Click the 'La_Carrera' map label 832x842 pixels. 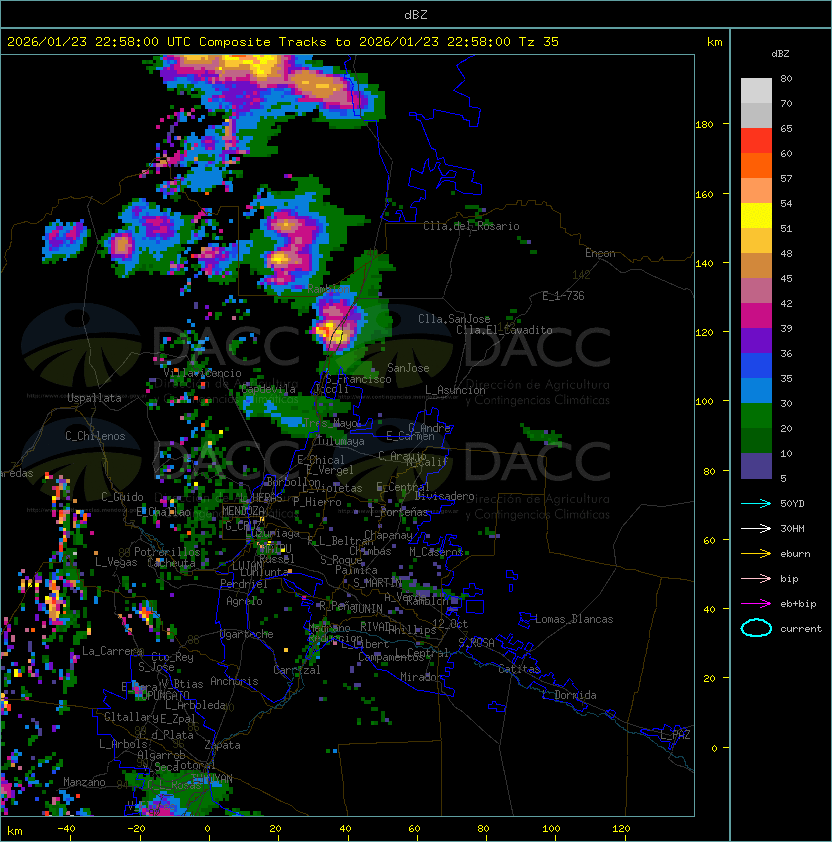[x=113, y=651]
